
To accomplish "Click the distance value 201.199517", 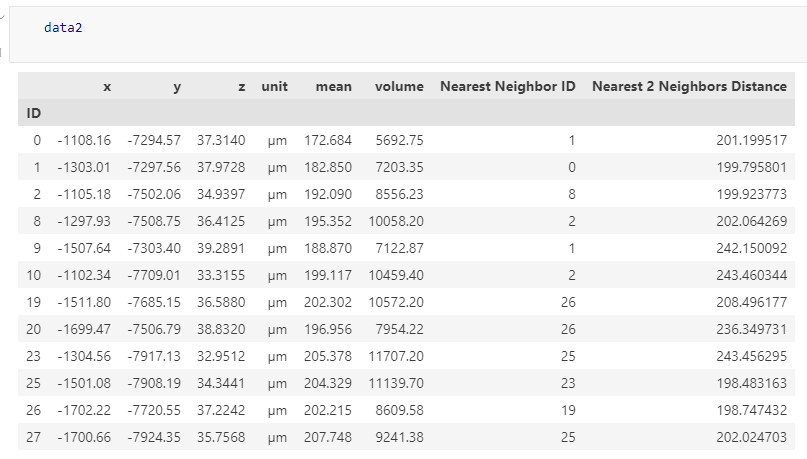I will click(751, 140).
